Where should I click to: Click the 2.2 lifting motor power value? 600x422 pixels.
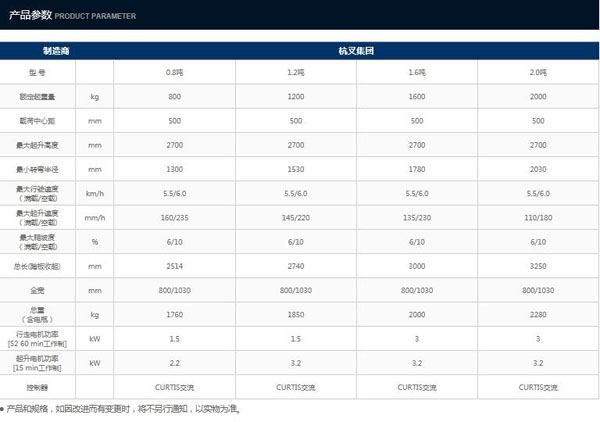click(x=174, y=362)
